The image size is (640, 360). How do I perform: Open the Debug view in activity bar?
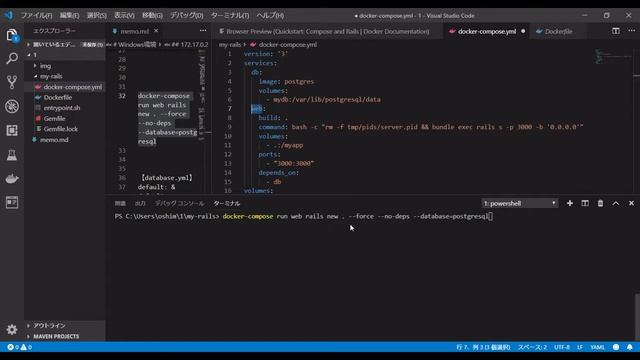click(12, 107)
